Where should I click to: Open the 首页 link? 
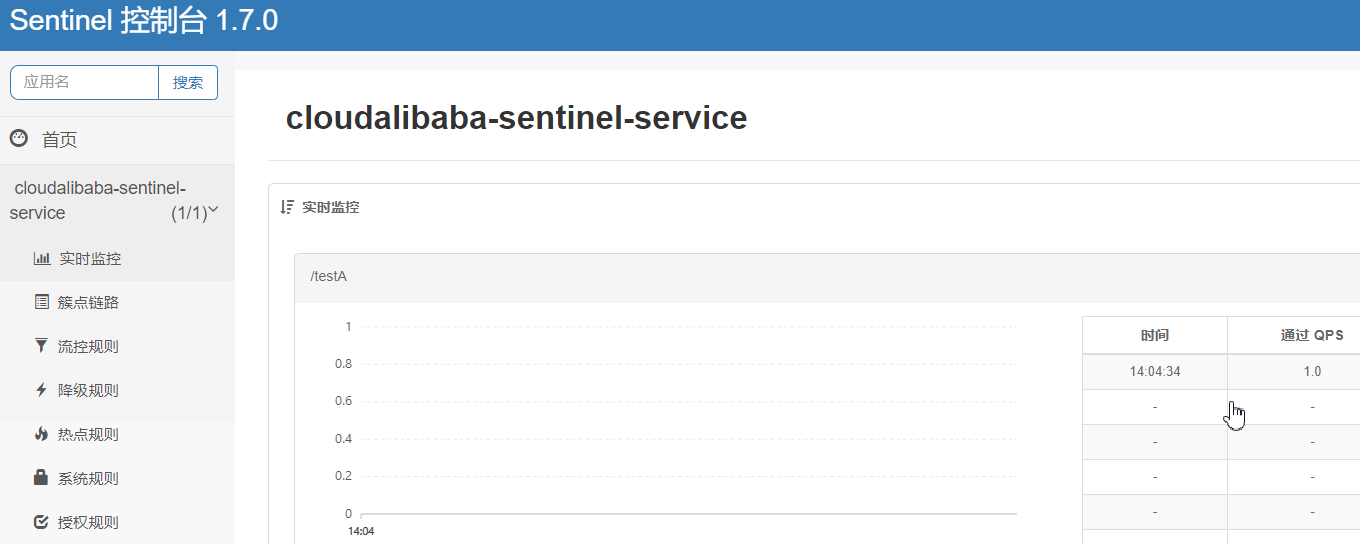click(59, 140)
